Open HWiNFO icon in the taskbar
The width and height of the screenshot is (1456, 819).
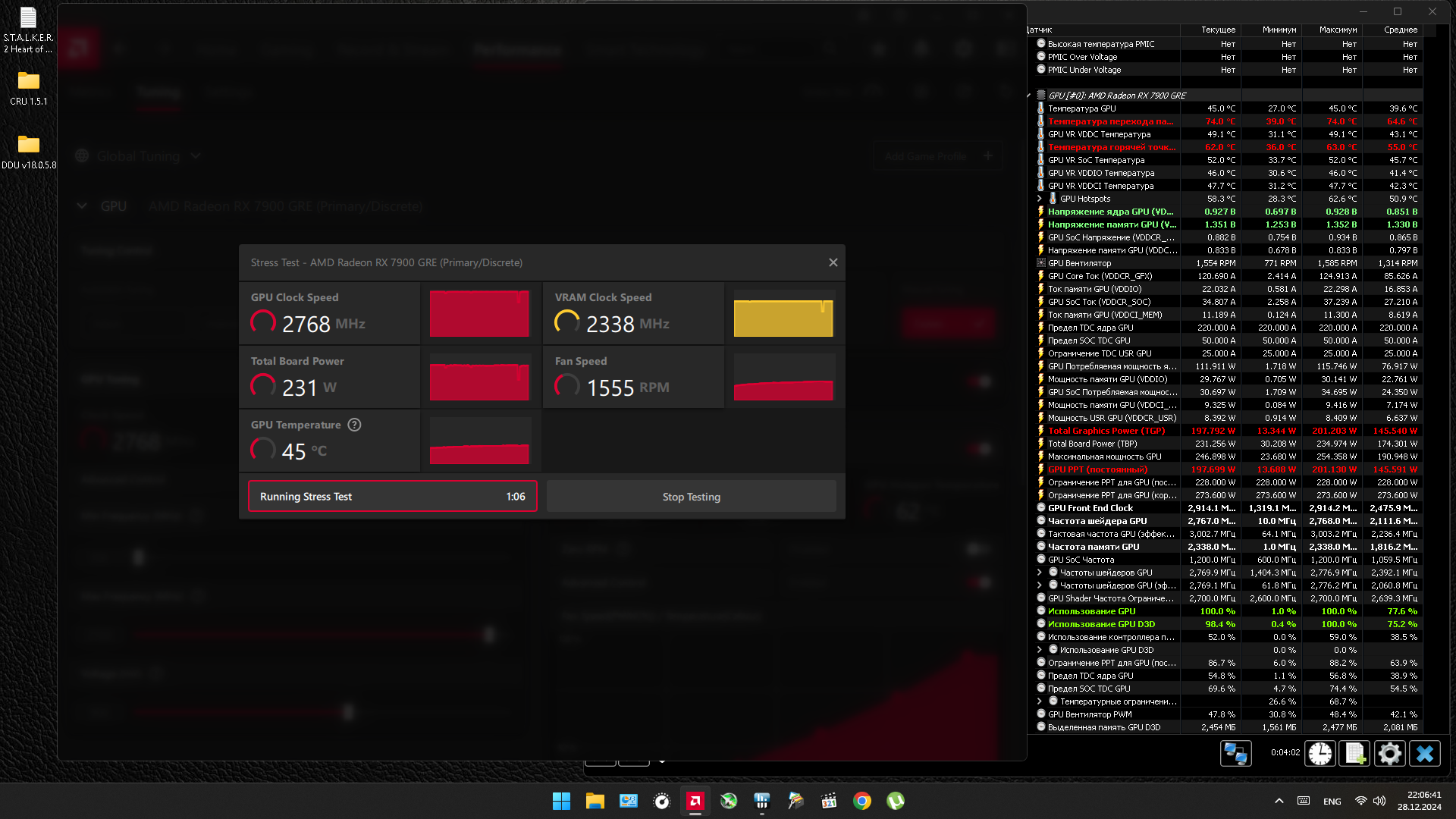(762, 801)
